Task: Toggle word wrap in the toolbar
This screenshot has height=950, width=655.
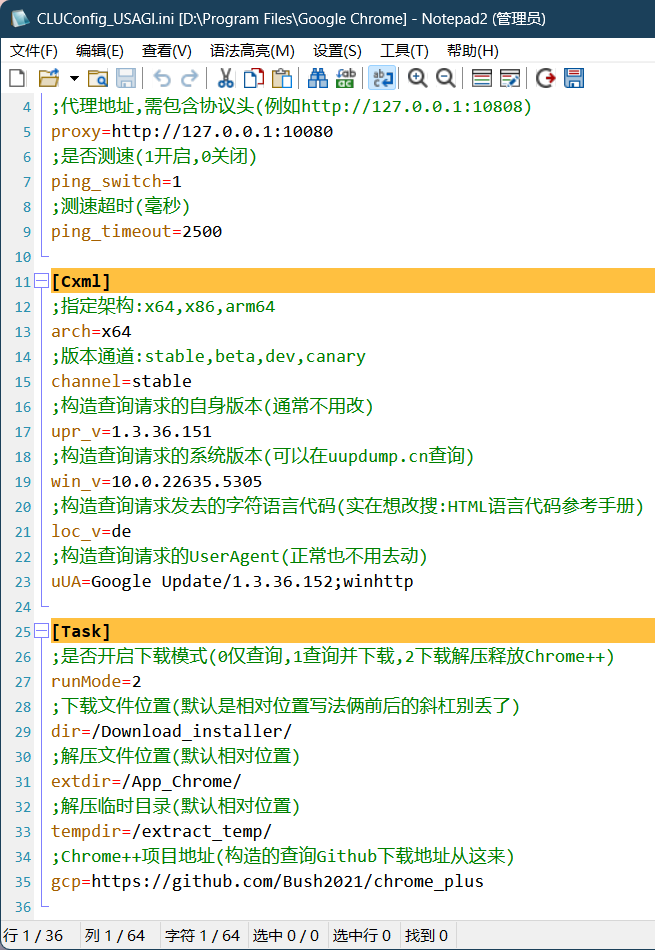Action: (x=381, y=78)
